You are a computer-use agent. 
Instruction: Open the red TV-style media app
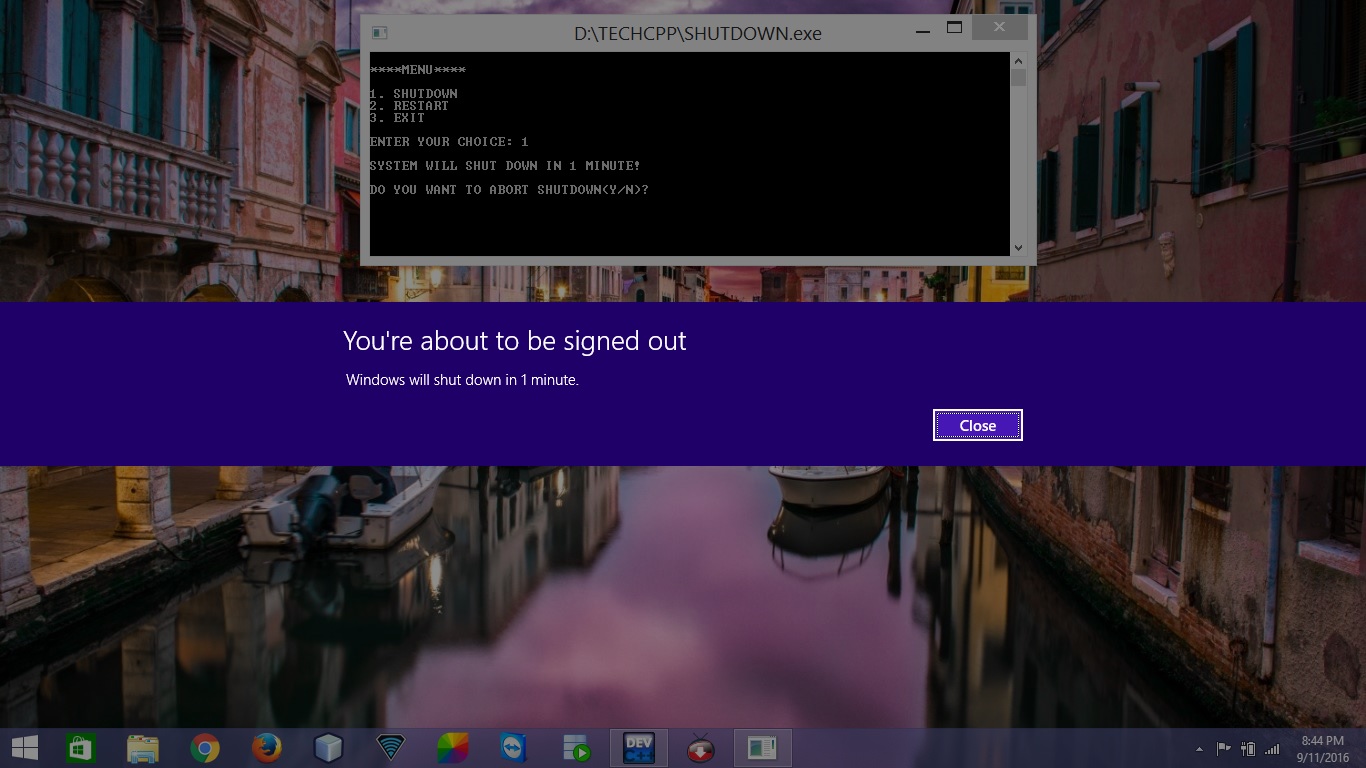(x=700, y=747)
